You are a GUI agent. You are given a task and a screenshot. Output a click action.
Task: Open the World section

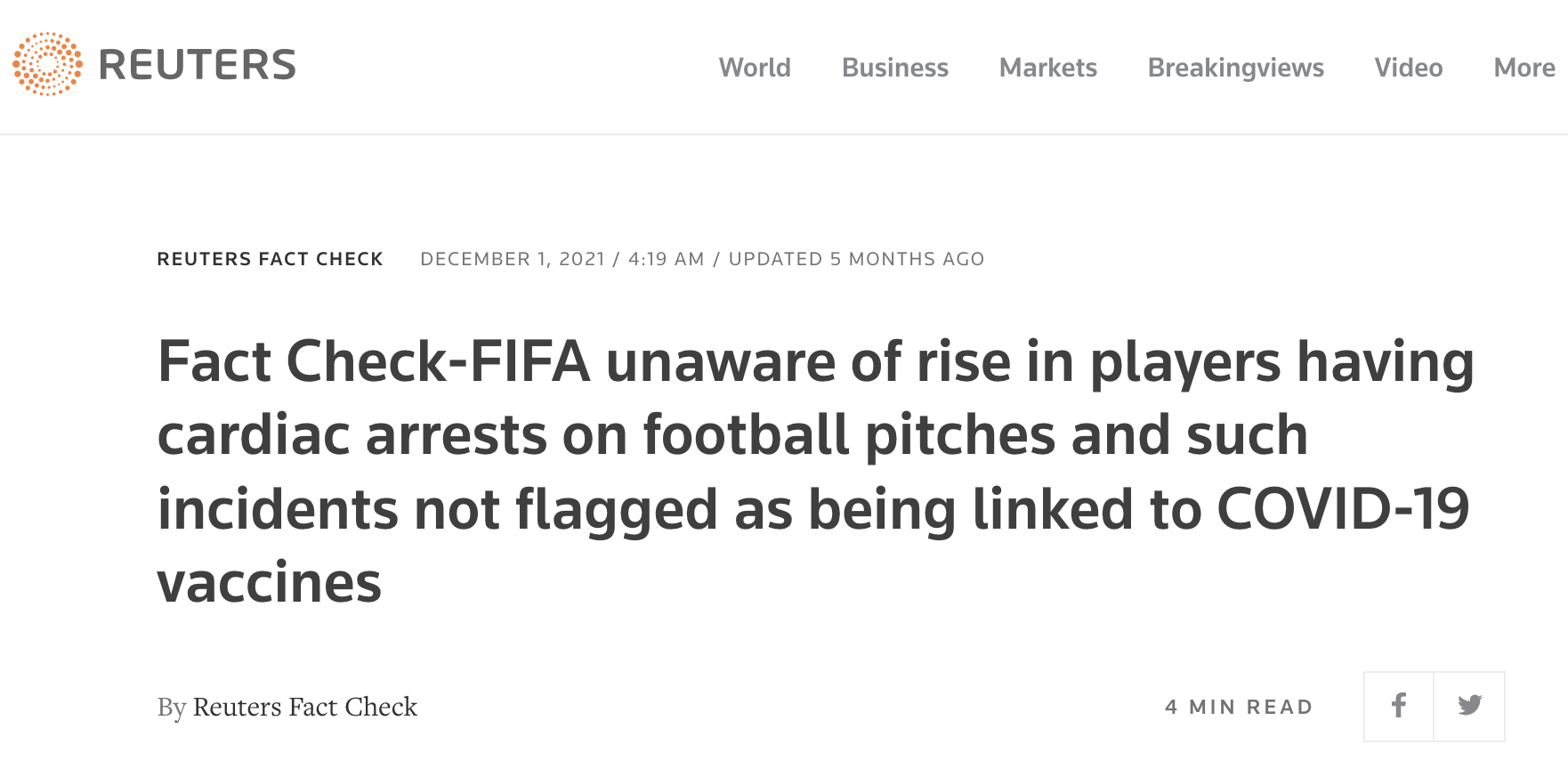click(x=755, y=68)
